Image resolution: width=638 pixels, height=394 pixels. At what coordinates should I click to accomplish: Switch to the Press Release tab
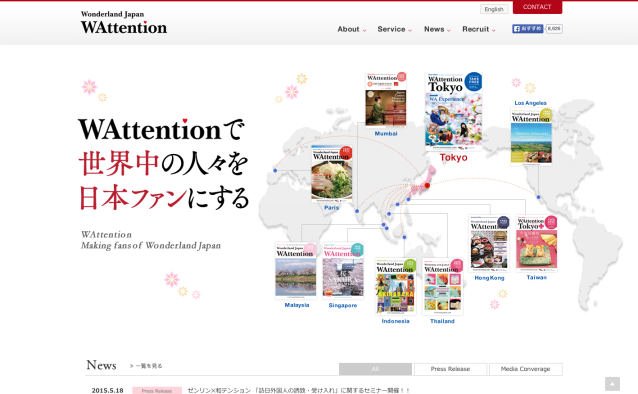click(x=450, y=369)
